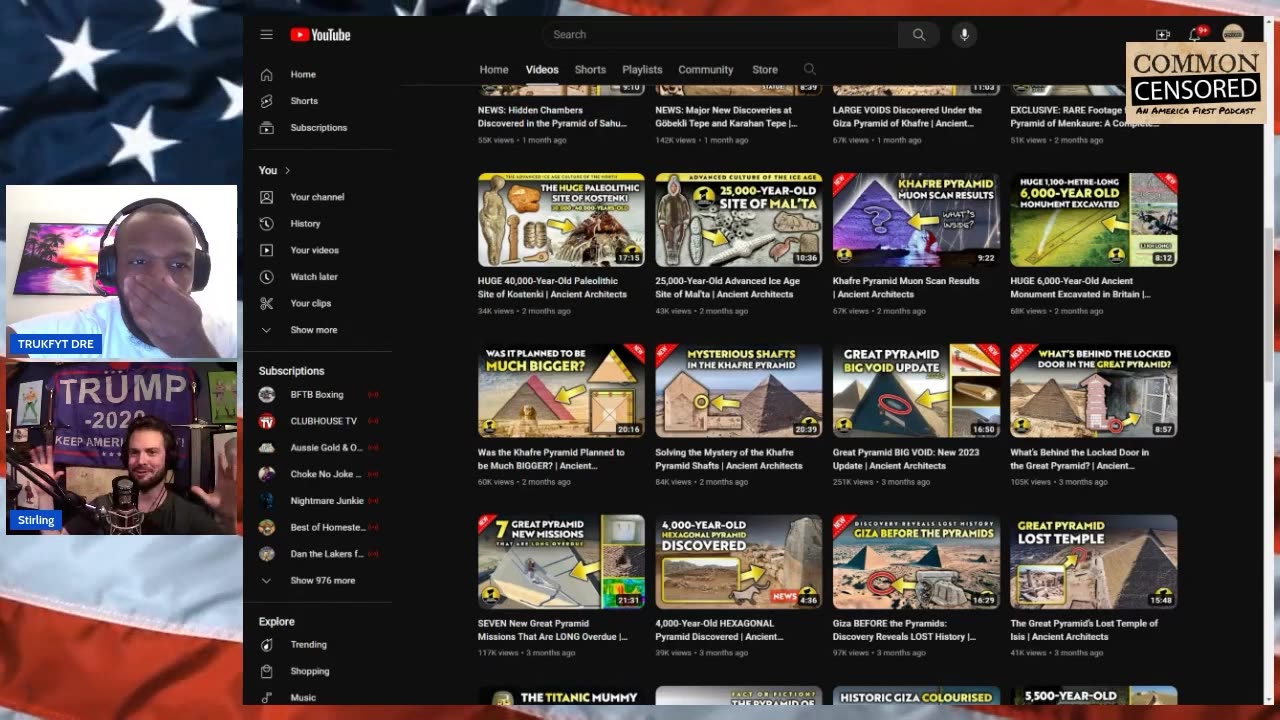Open Great Pyramid Lost Temple thumbnail
The height and width of the screenshot is (720, 1280).
(1094, 562)
